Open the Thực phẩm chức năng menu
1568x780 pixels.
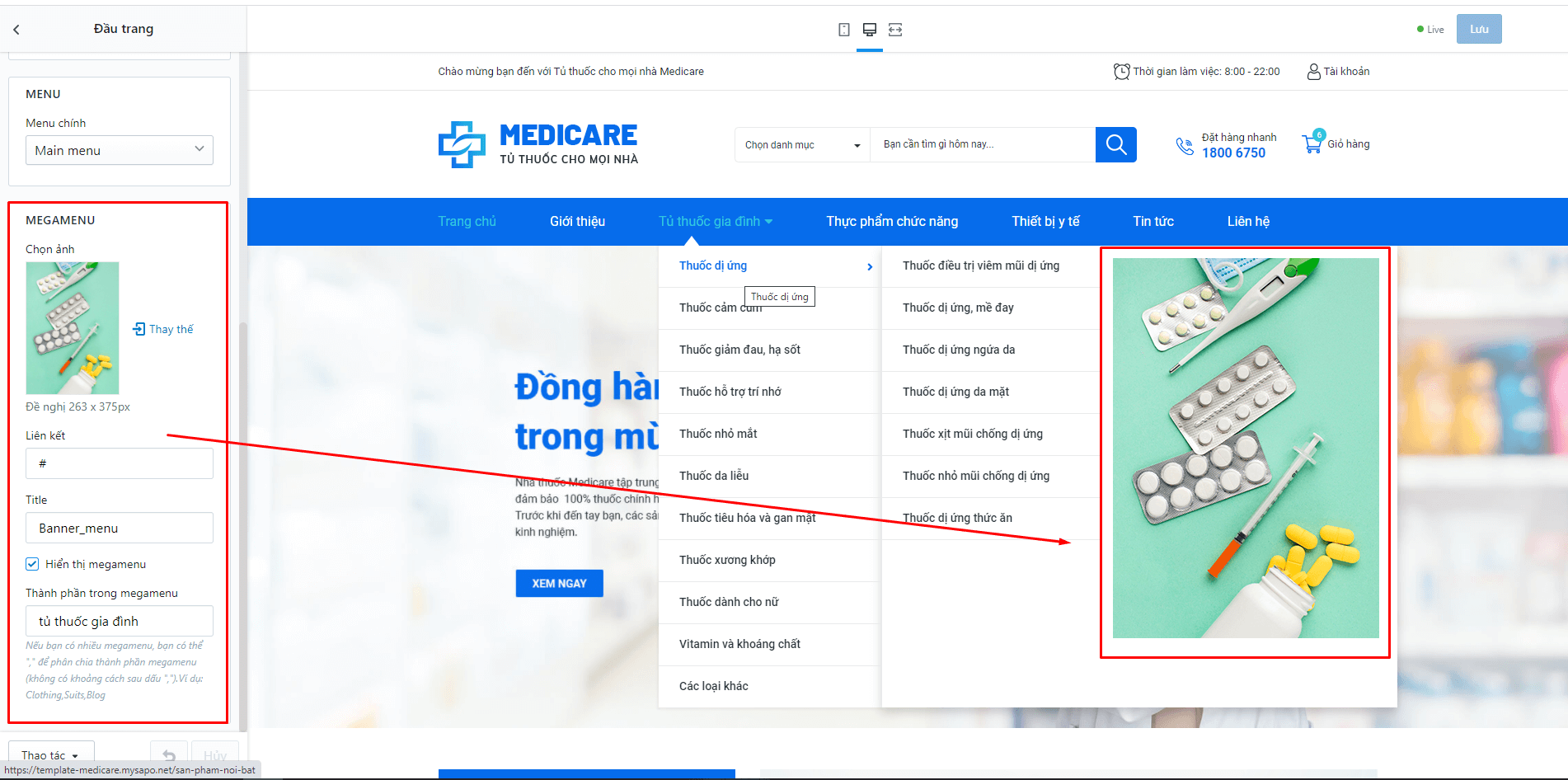(892, 221)
